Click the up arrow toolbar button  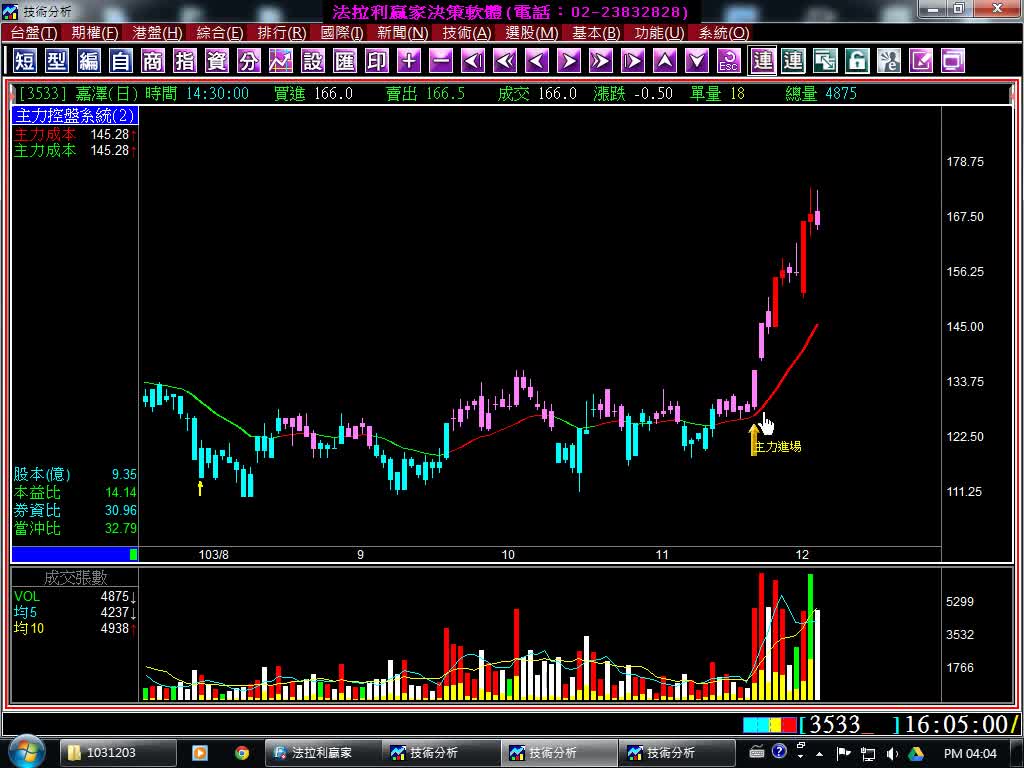point(665,61)
